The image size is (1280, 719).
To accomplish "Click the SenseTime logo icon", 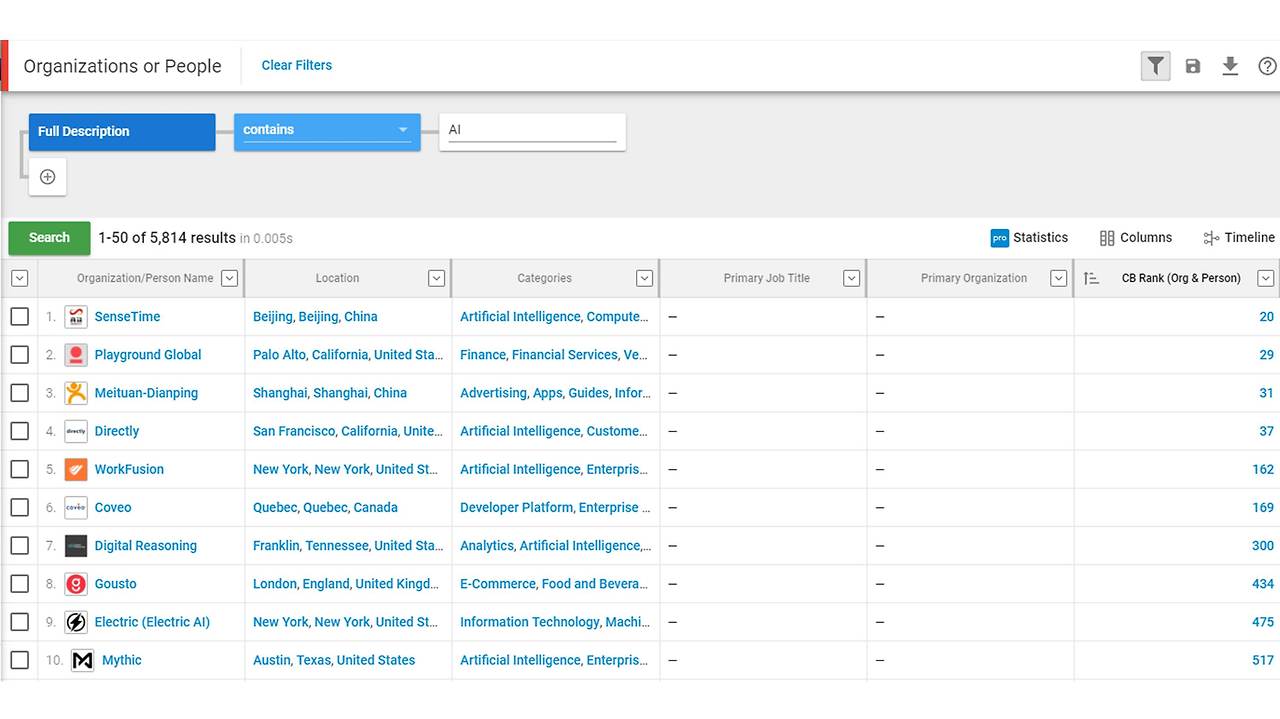I will point(76,317).
